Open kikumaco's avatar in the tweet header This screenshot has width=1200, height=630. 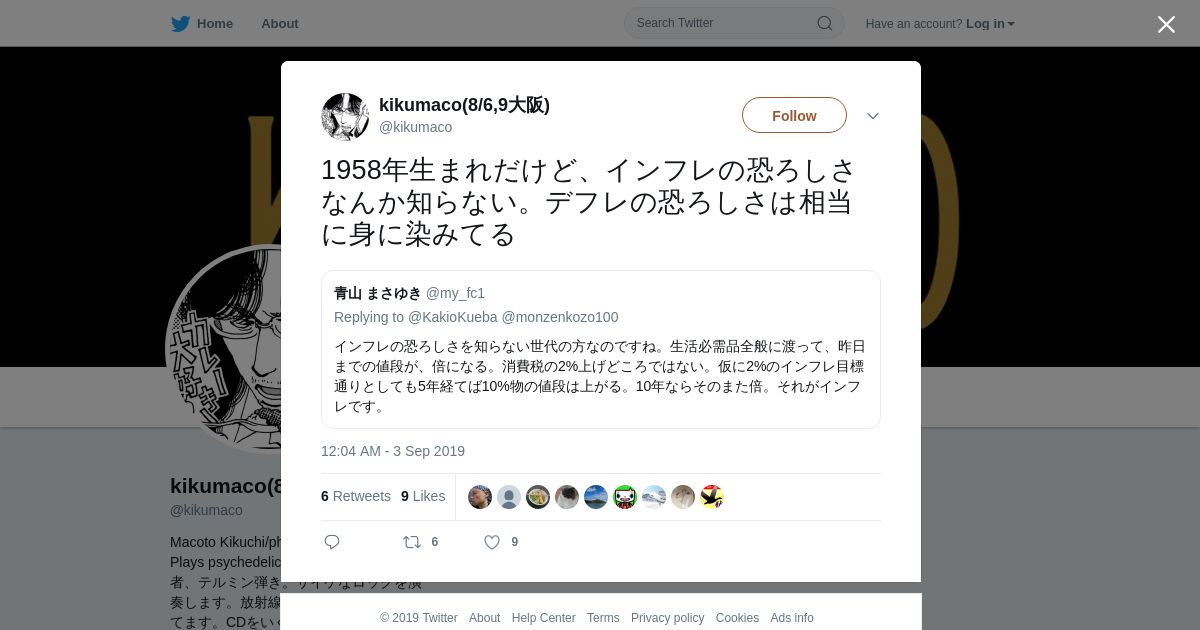[x=345, y=116]
